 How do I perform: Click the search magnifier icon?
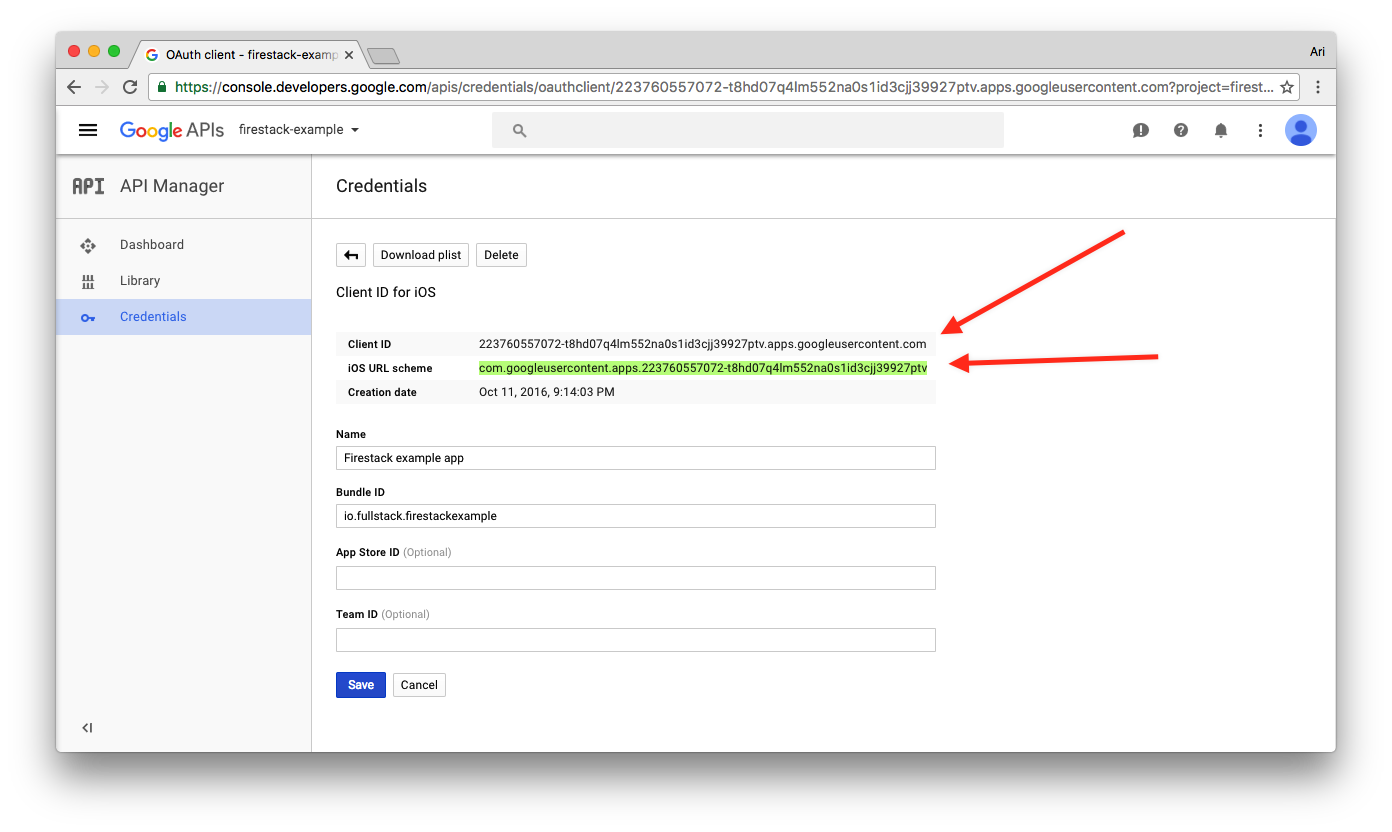click(x=519, y=130)
